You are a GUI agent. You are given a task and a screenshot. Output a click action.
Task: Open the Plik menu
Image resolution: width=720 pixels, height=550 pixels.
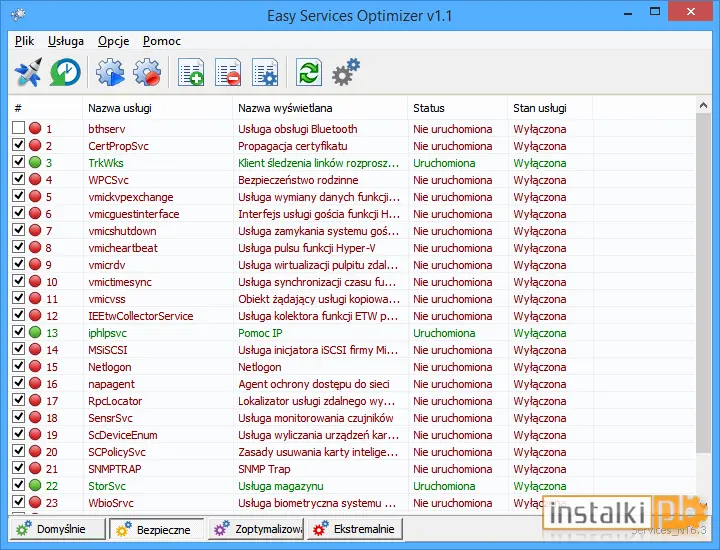tap(24, 41)
